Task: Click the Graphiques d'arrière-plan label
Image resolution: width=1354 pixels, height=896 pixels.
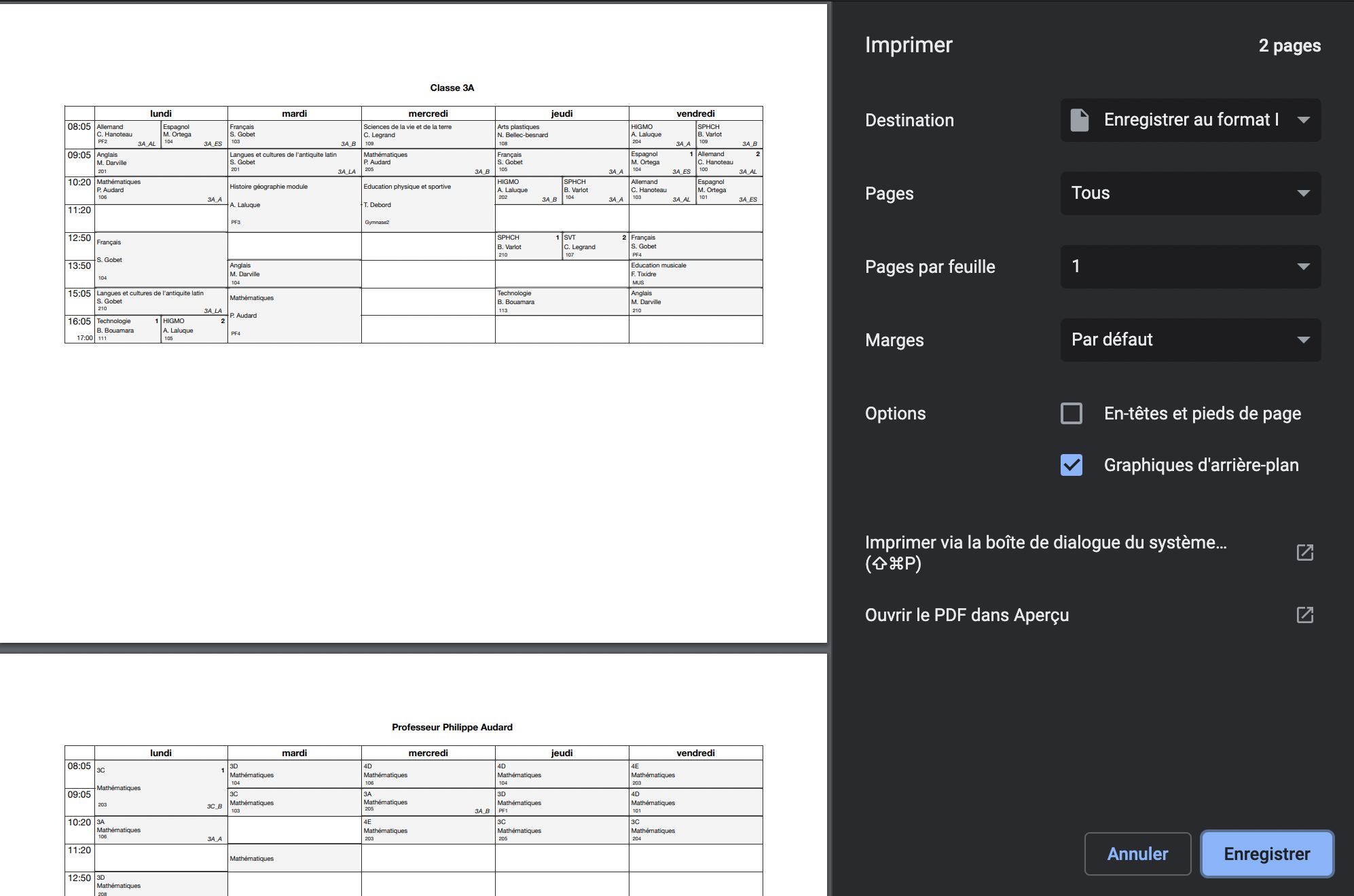Action: coord(1201,465)
